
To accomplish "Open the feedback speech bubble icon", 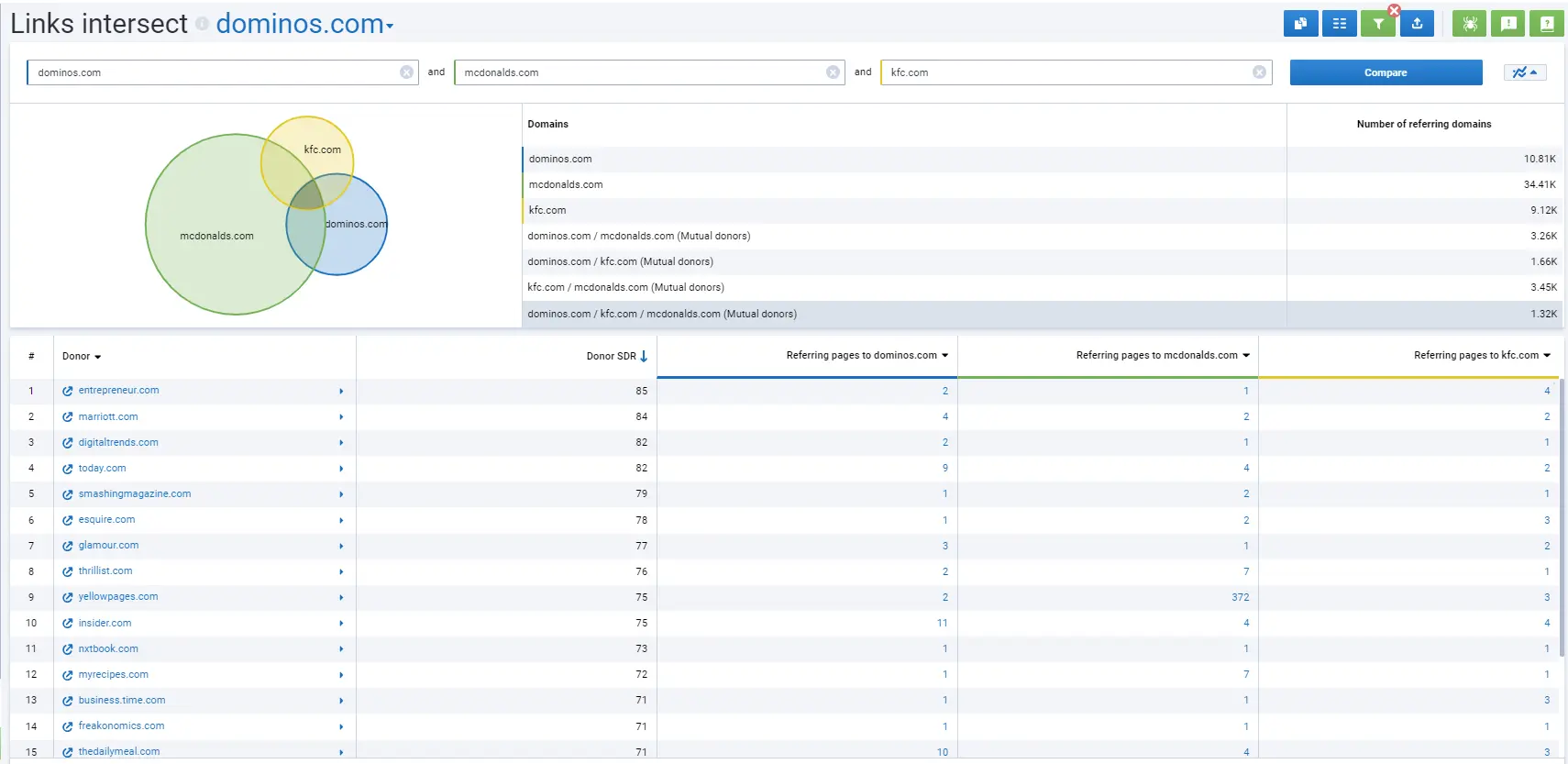I will 1508,24.
